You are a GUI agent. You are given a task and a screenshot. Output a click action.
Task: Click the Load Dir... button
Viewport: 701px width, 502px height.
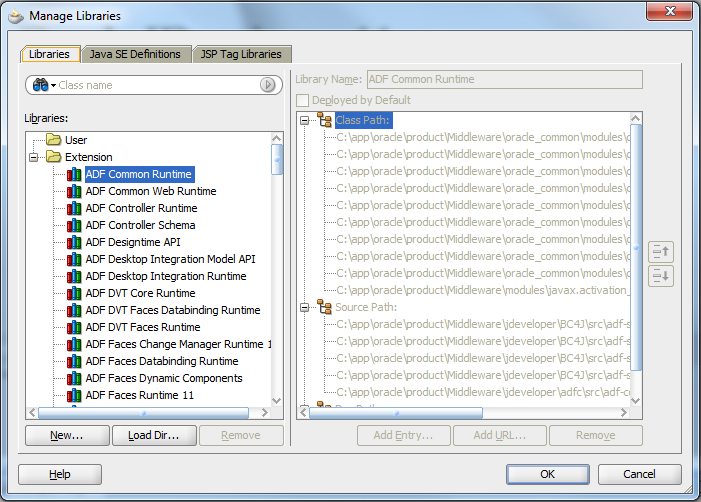(x=154, y=435)
